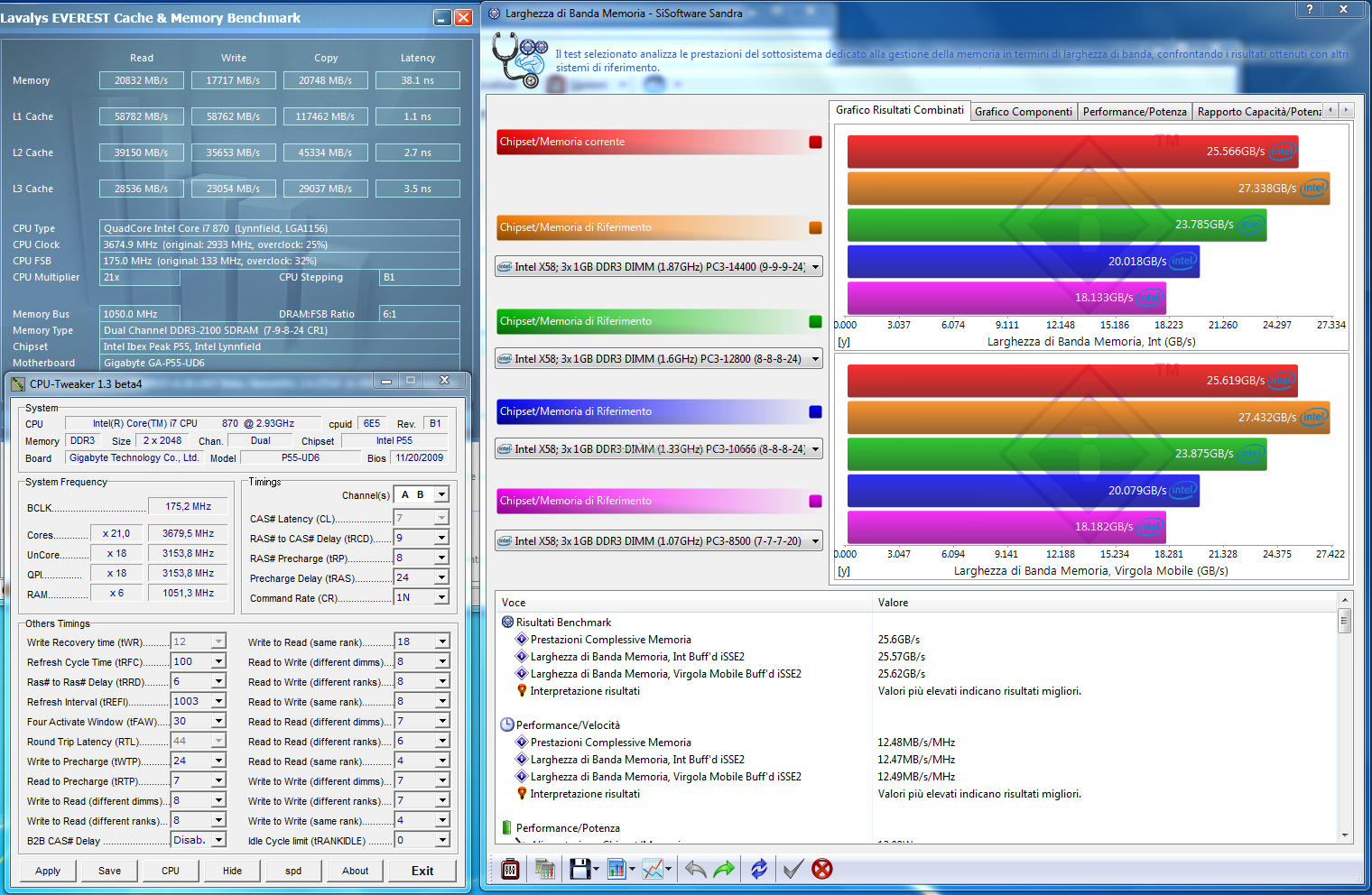Click the red cancel X icon in Sandra's toolbar
Screen dimensions: 1372x895
pyautogui.click(x=822, y=869)
